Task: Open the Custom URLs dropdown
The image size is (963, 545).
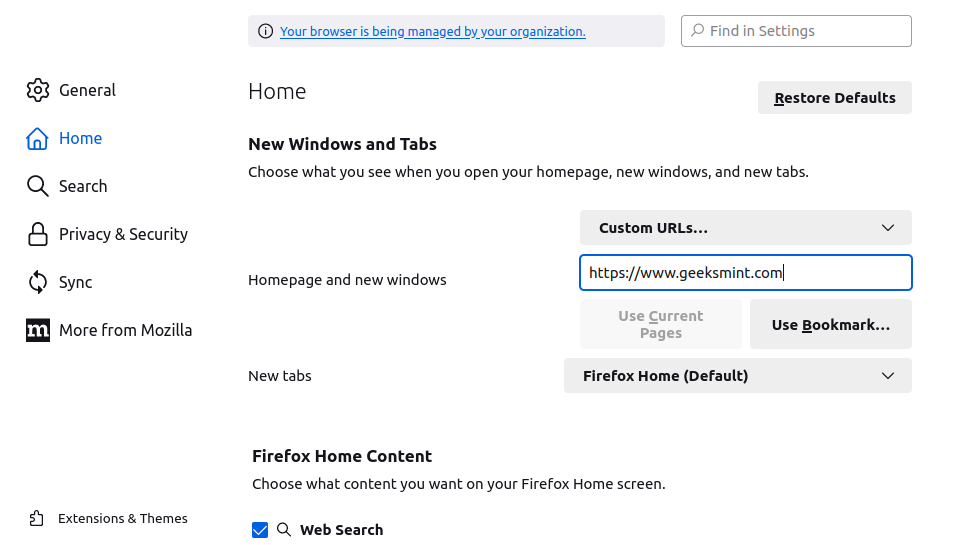Action: point(745,227)
